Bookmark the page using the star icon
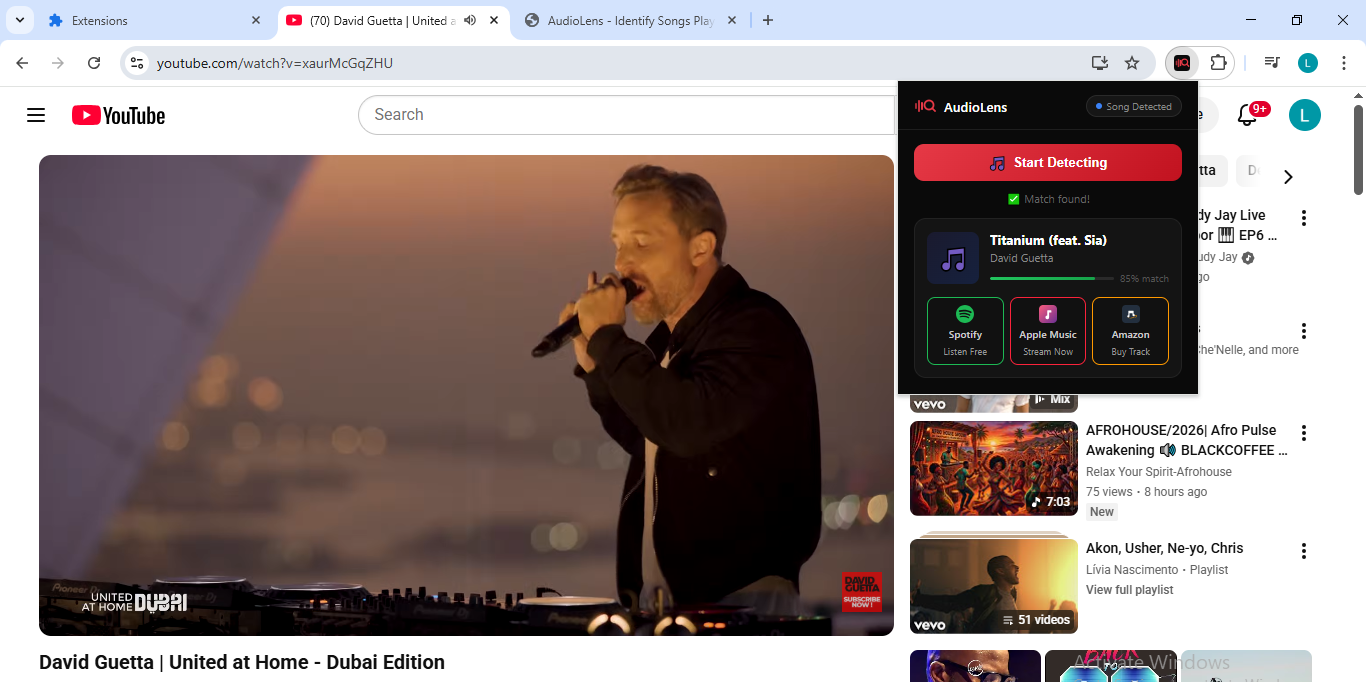1366x682 pixels. pos(1132,62)
